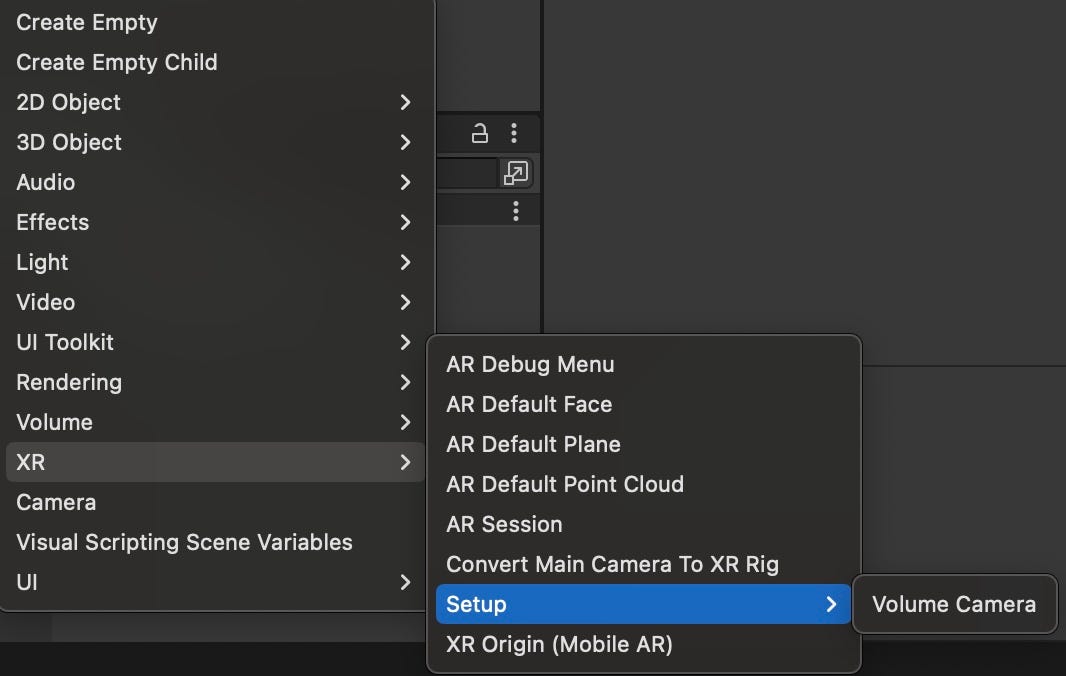Add XR Origin (Mobile AR)
The height and width of the screenshot is (676, 1066).
559,644
